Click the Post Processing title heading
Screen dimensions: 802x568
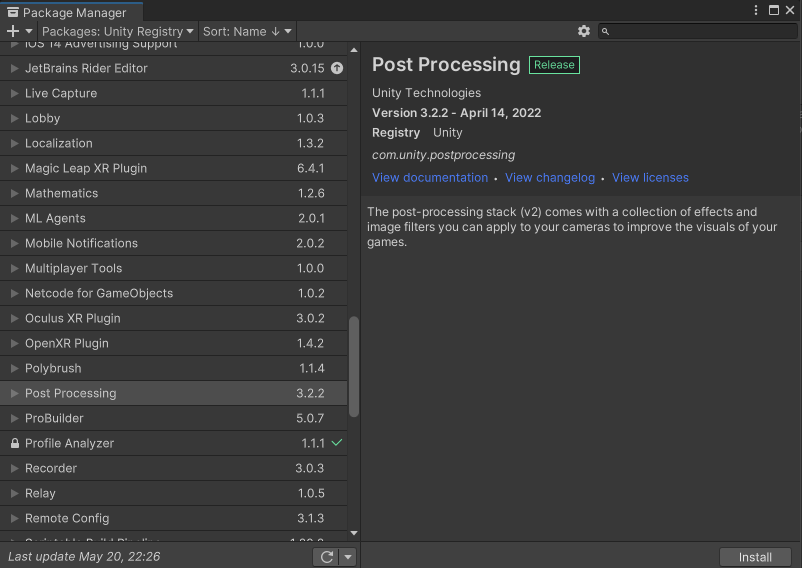pos(446,65)
